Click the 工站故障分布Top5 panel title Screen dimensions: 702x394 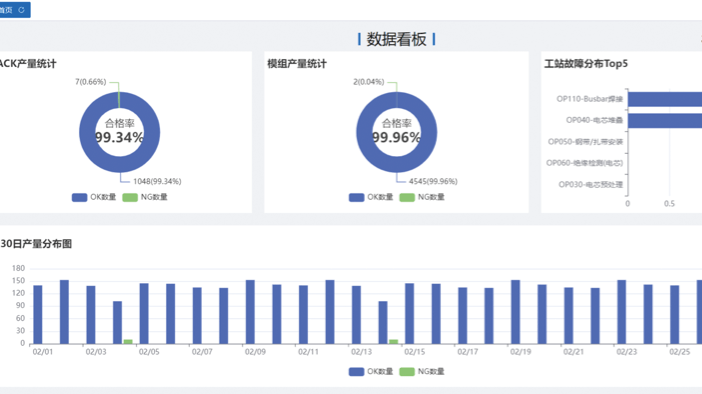tap(586, 64)
